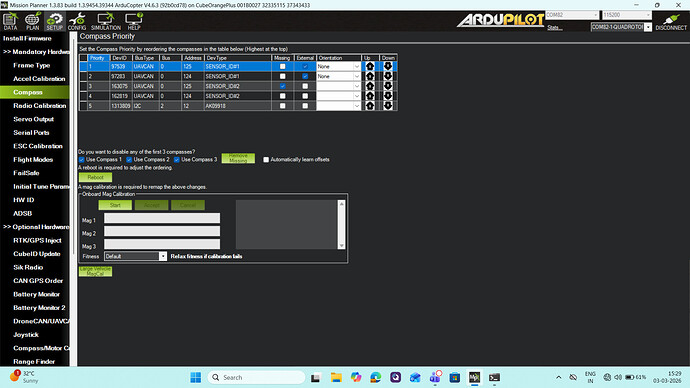
Task: Open Microsoft Store from taskbar
Action: [455, 377]
